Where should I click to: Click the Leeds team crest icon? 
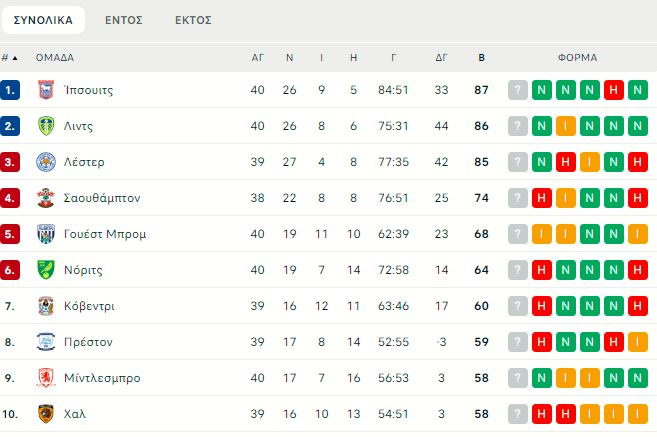tap(45, 126)
